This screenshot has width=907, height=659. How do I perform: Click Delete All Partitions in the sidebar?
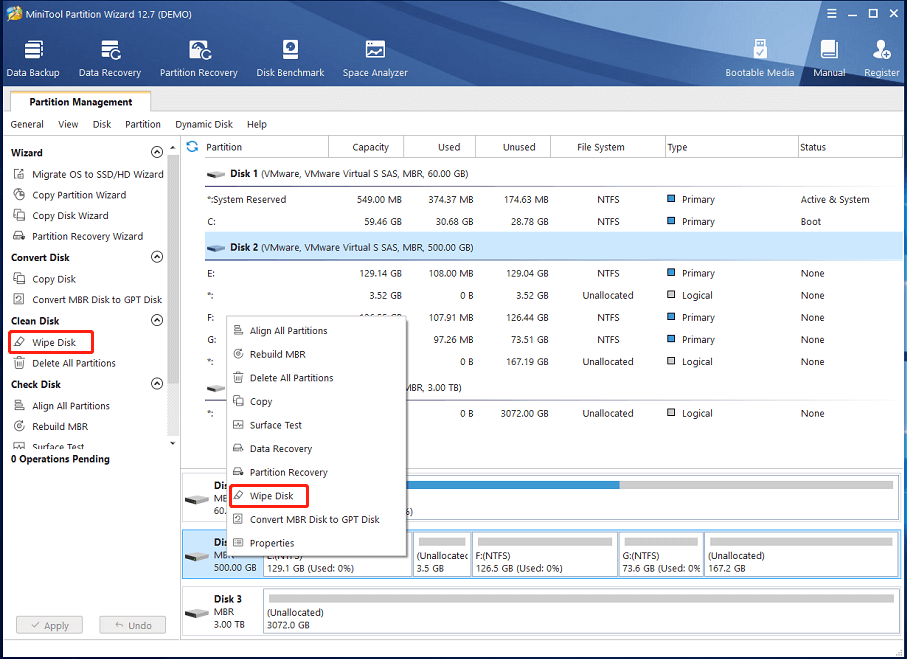pos(64,363)
